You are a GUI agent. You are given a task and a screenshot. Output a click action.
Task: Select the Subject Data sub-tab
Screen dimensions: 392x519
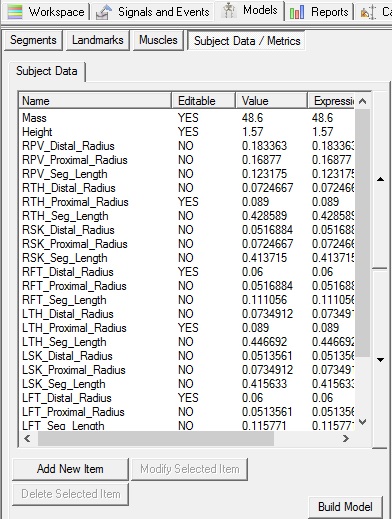pyautogui.click(x=47, y=71)
